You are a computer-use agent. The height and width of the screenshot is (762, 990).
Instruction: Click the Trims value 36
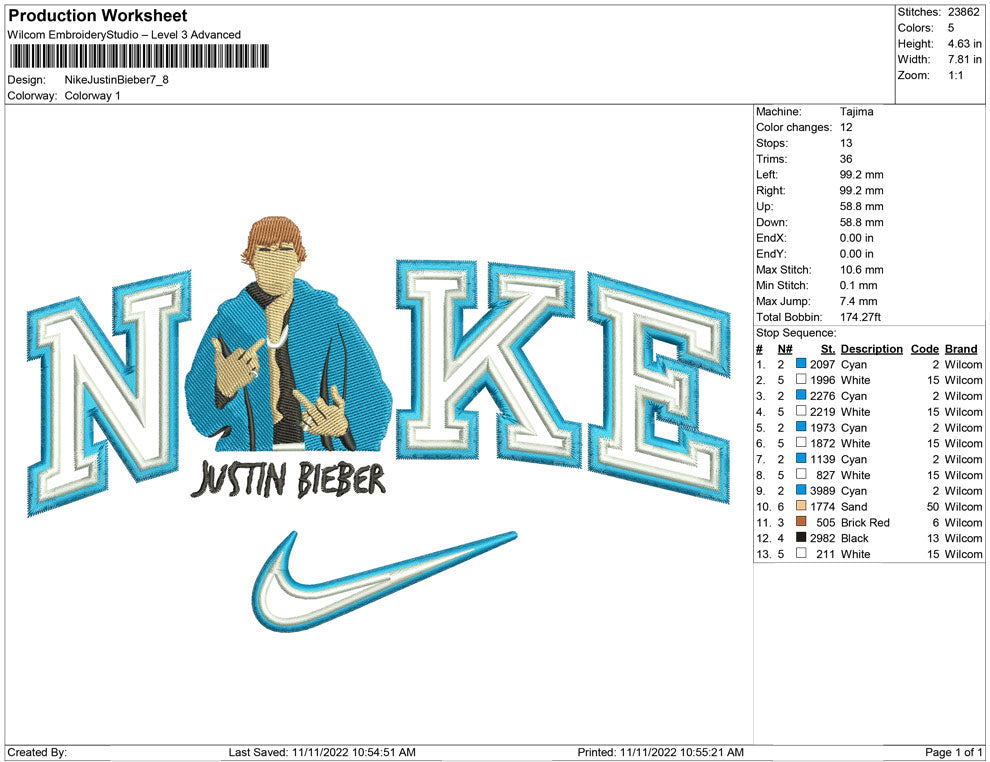[x=846, y=159]
